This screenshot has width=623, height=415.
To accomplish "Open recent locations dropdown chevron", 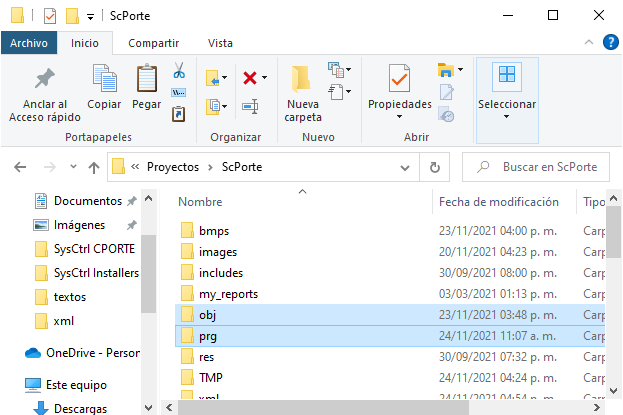I will [x=73, y=167].
